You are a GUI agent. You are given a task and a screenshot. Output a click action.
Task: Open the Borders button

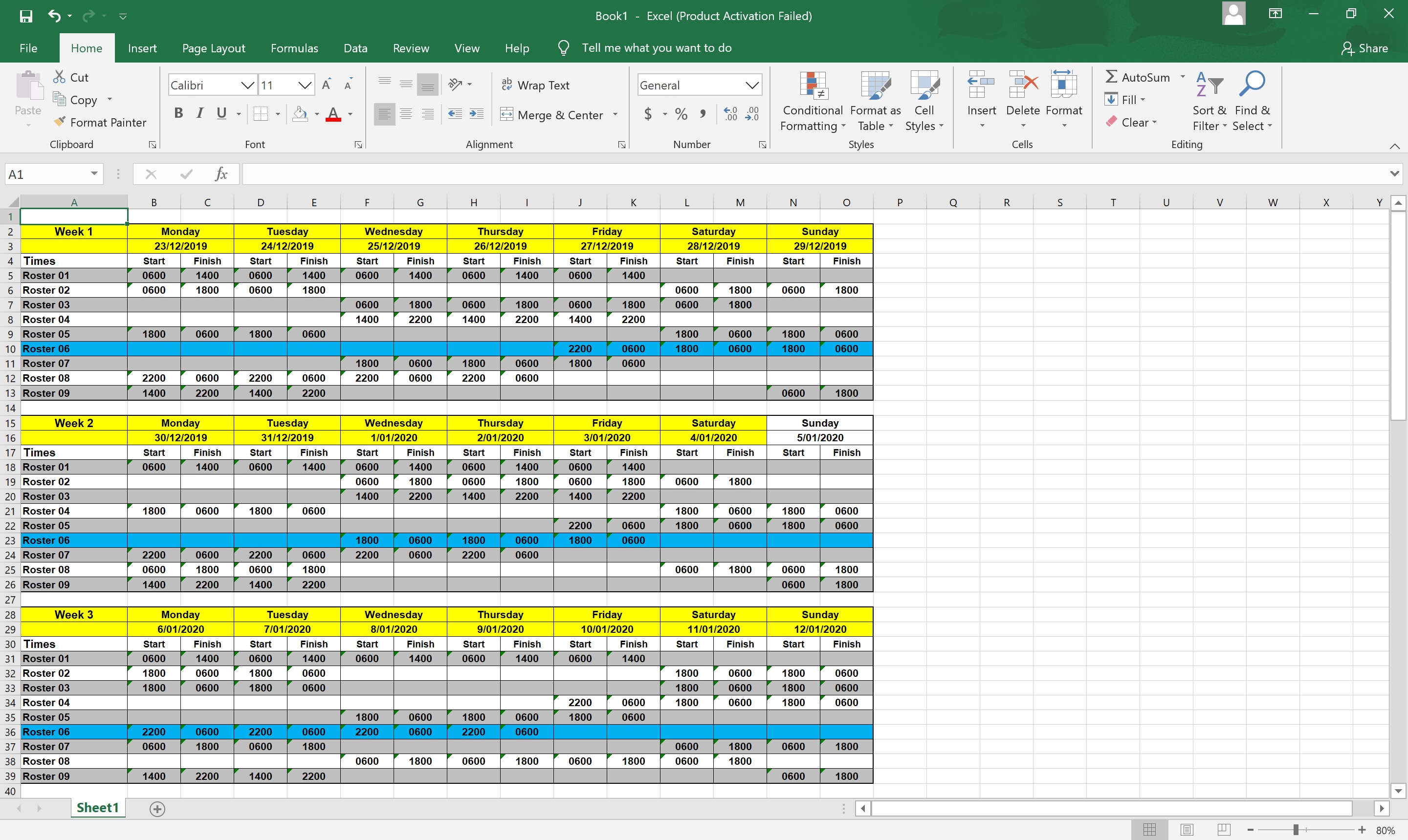261,114
